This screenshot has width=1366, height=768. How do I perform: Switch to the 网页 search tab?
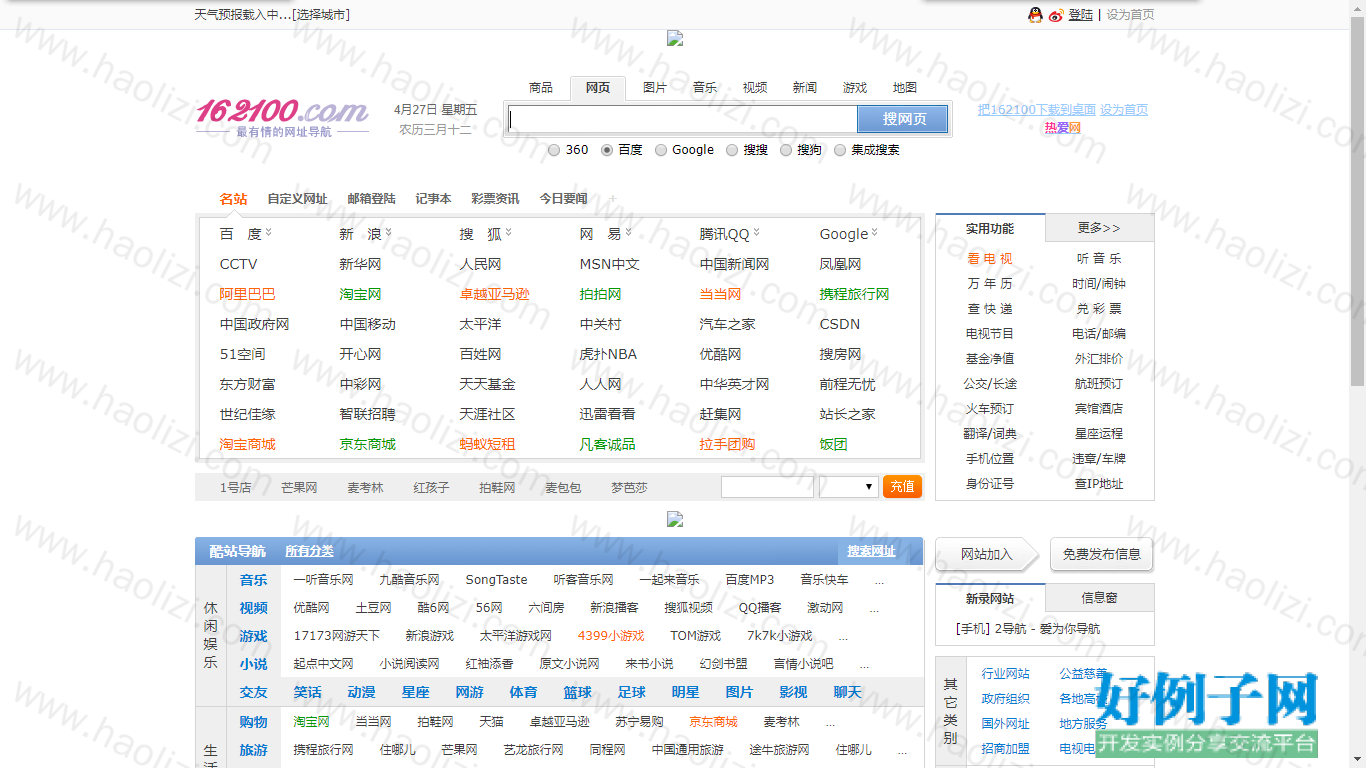click(x=598, y=88)
